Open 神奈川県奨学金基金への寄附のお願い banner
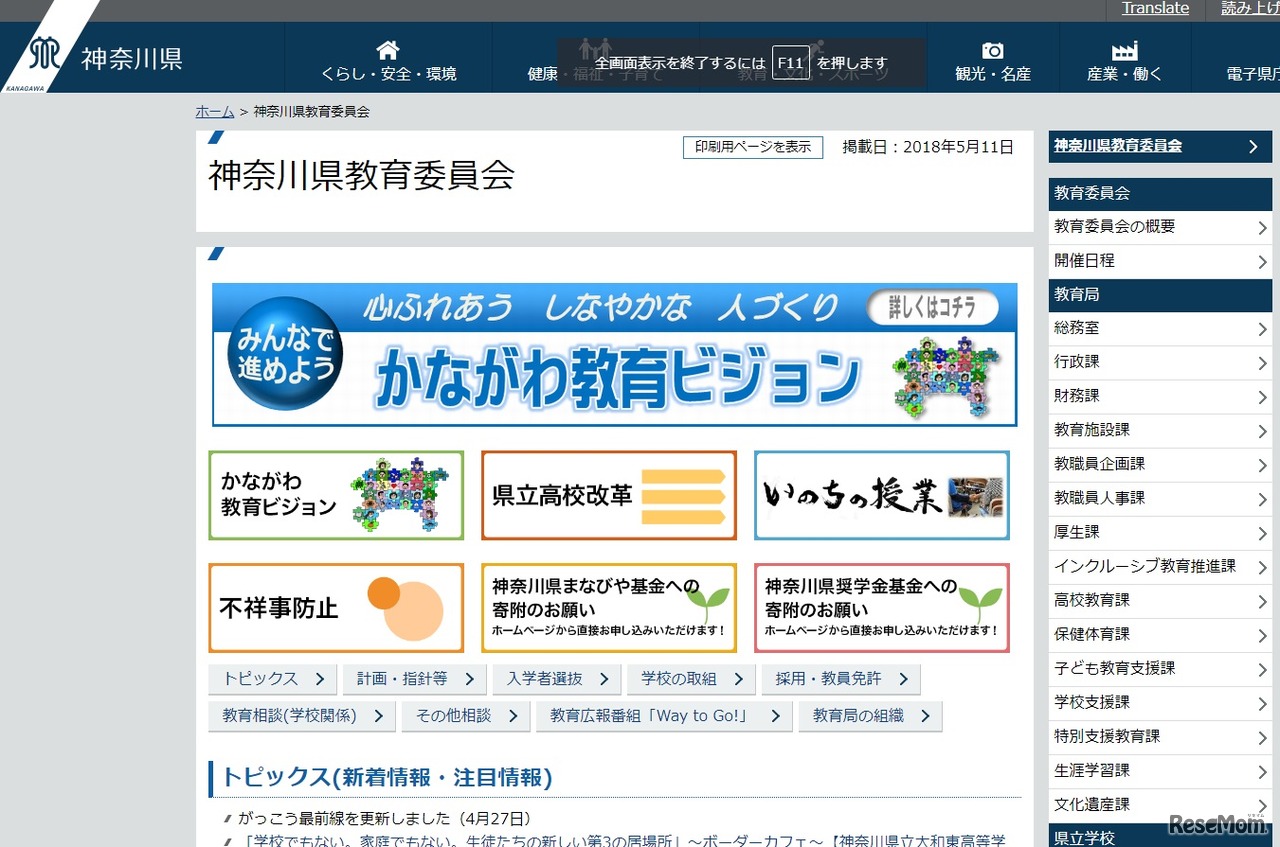The width and height of the screenshot is (1280, 847). coord(881,608)
